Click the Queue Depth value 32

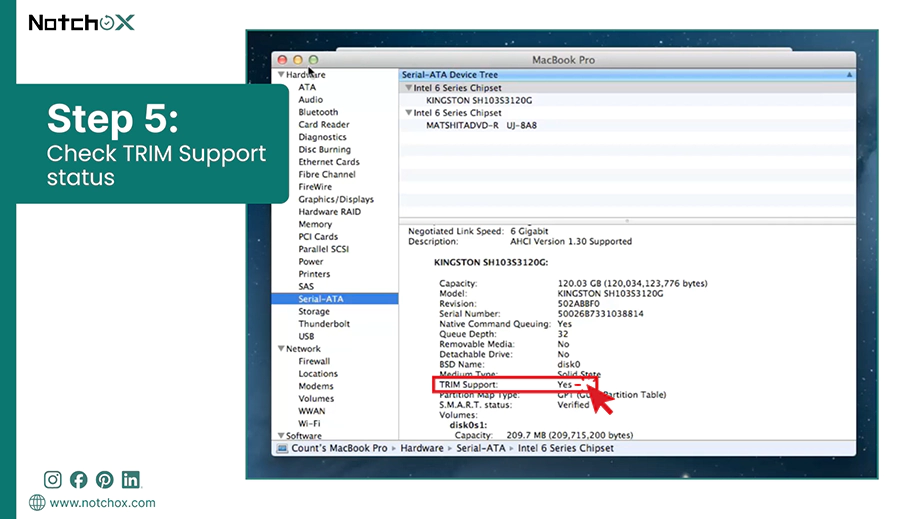coord(563,334)
